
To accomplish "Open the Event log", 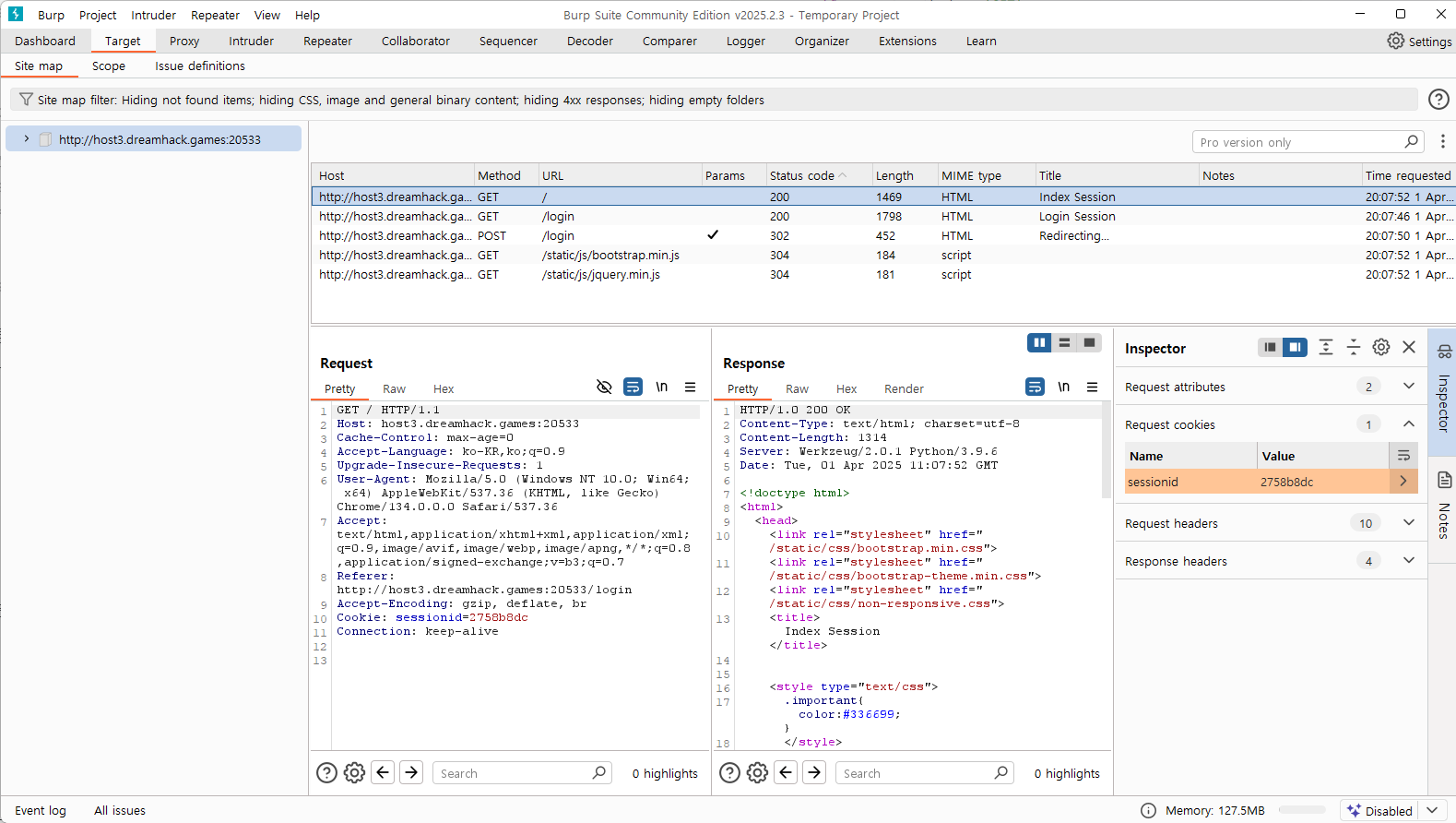I will click(x=41, y=811).
